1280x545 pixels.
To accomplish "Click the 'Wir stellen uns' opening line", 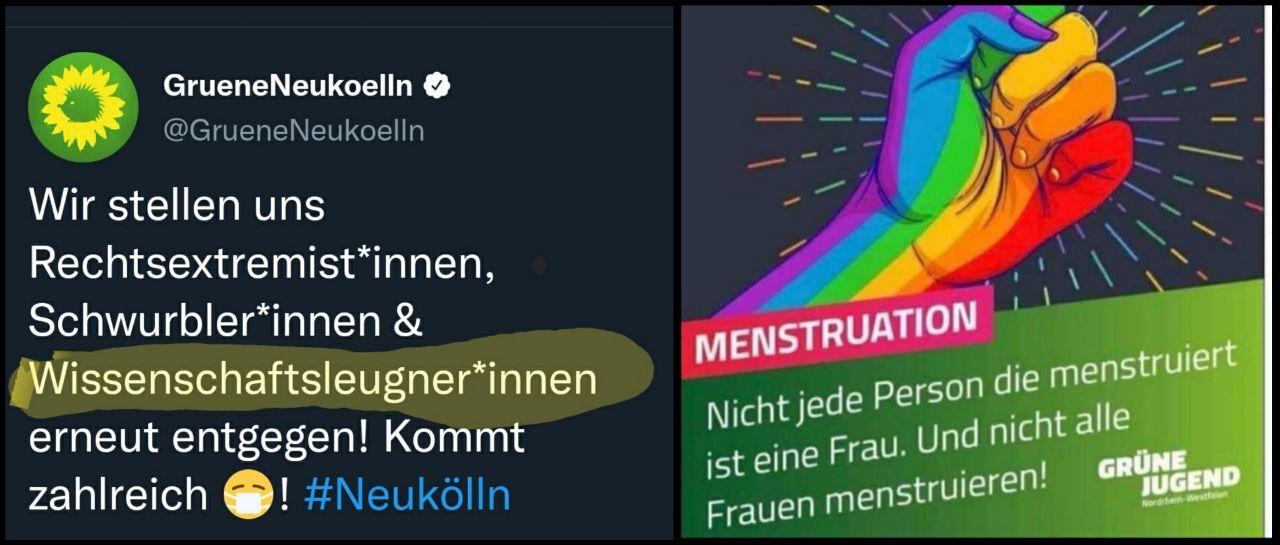I will point(177,206).
